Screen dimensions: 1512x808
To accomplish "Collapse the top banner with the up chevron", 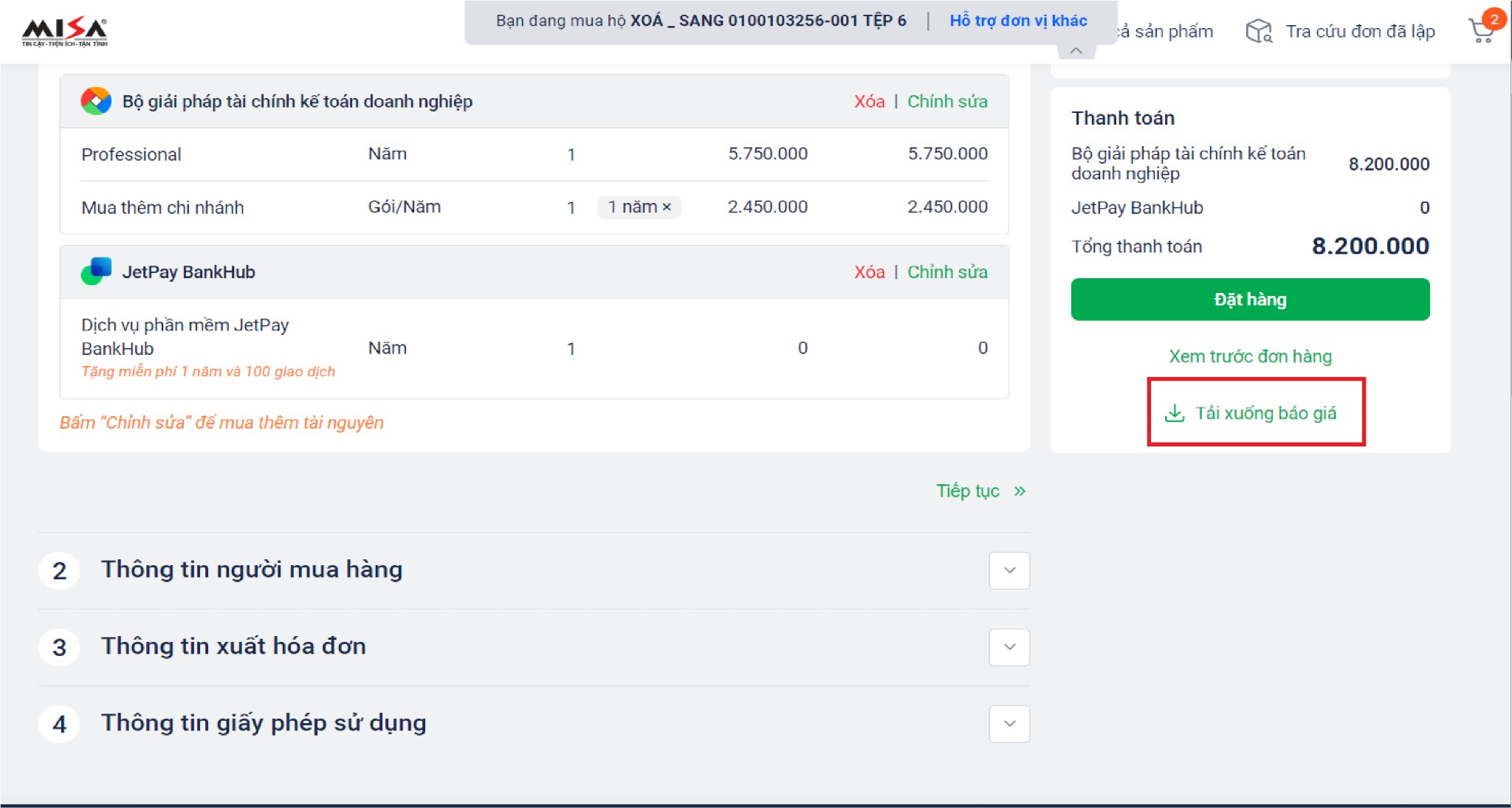I will click(1076, 51).
